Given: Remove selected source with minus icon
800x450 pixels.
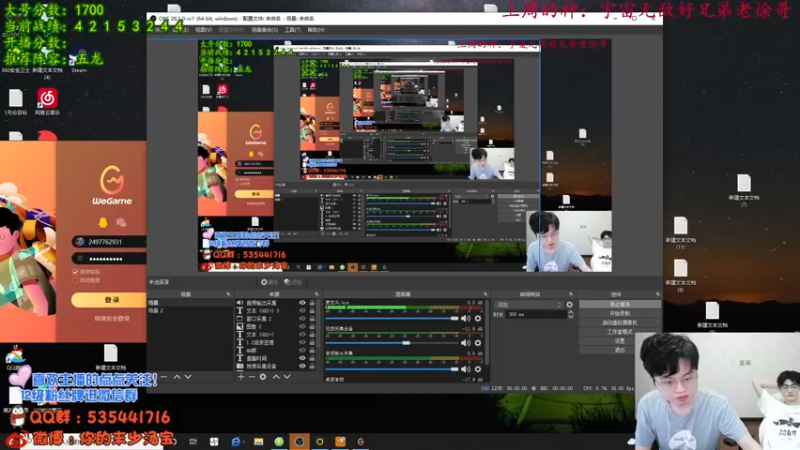Looking at the screenshot, I should pos(252,377).
